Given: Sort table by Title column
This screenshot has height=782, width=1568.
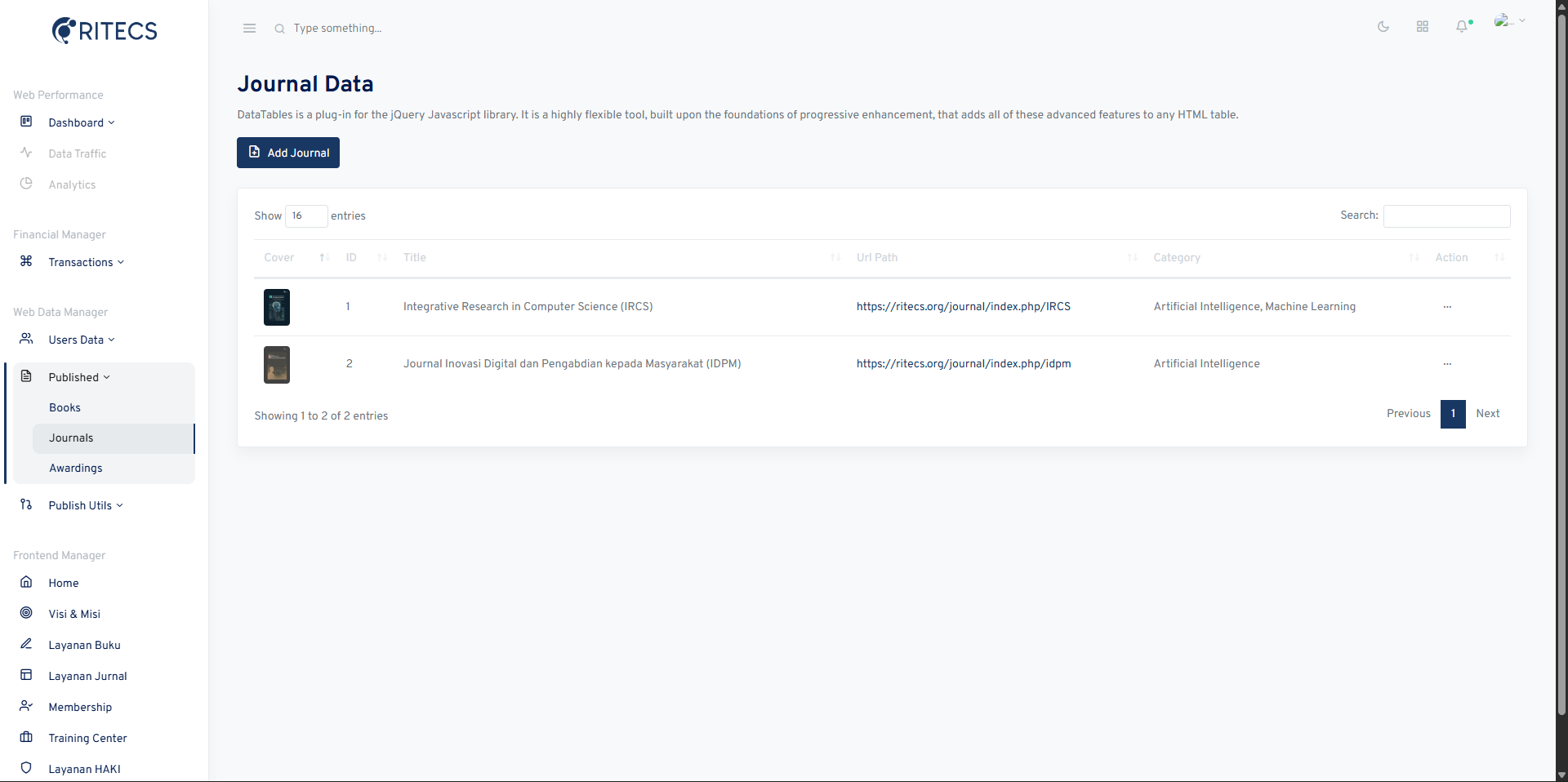Looking at the screenshot, I should pyautogui.click(x=415, y=257).
